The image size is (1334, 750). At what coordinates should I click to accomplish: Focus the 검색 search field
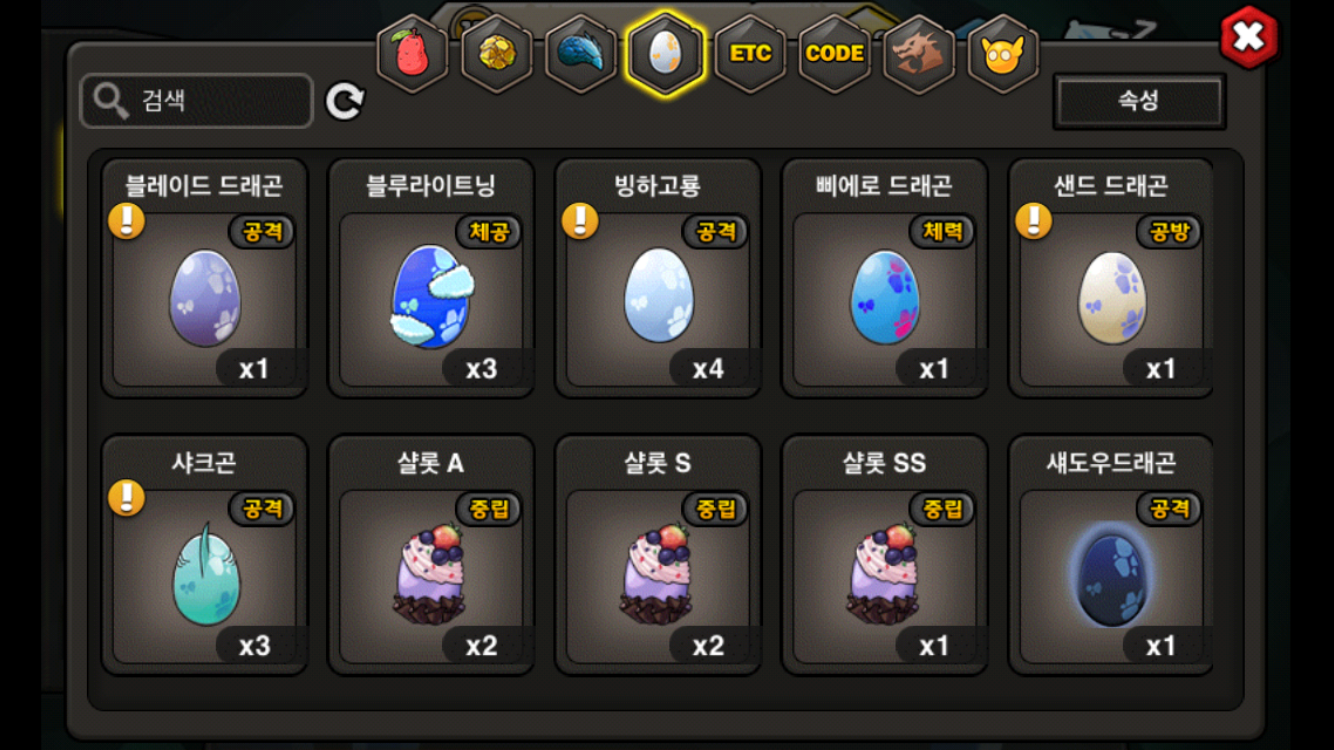197,101
